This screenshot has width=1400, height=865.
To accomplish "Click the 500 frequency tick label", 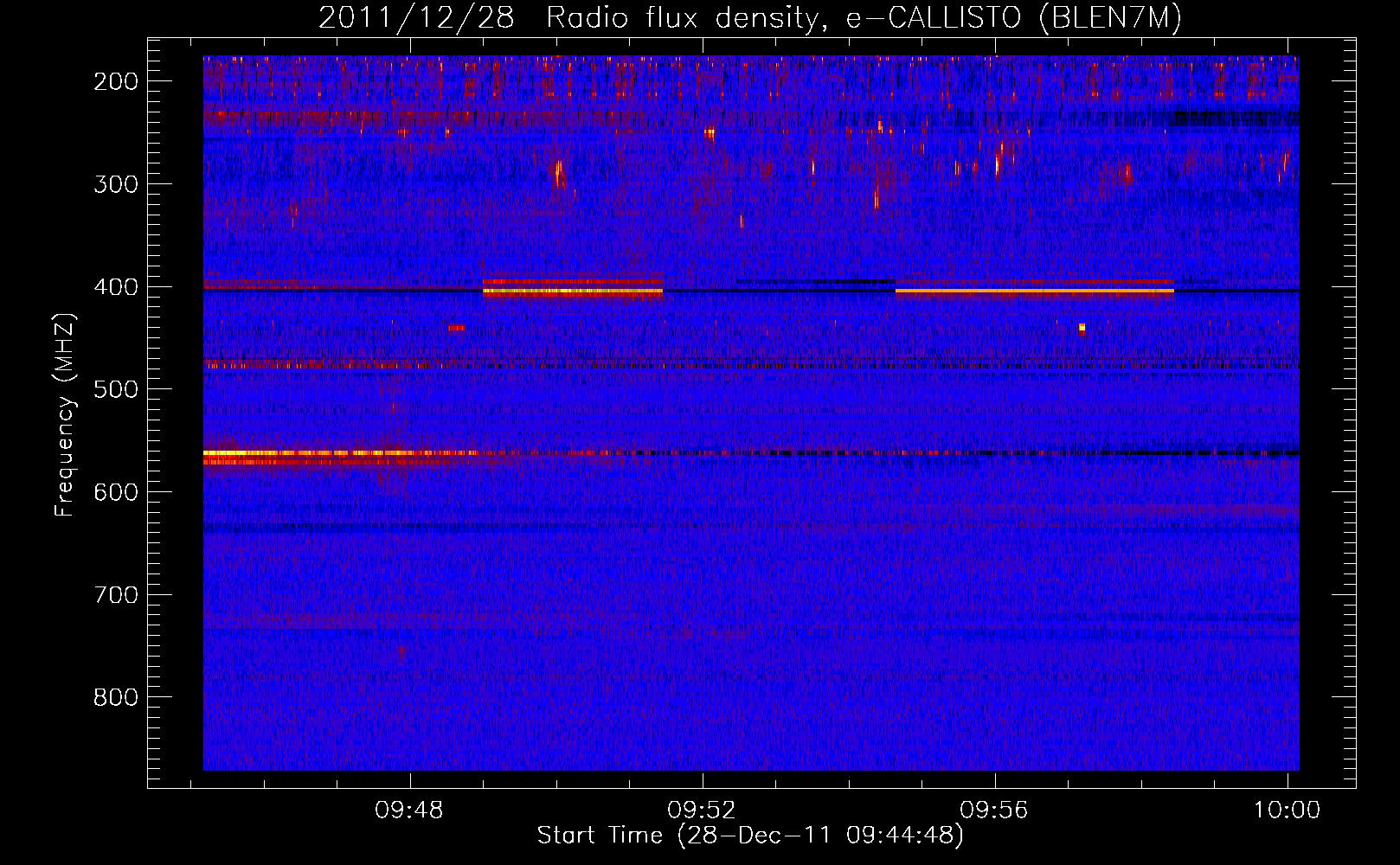I will (x=116, y=389).
